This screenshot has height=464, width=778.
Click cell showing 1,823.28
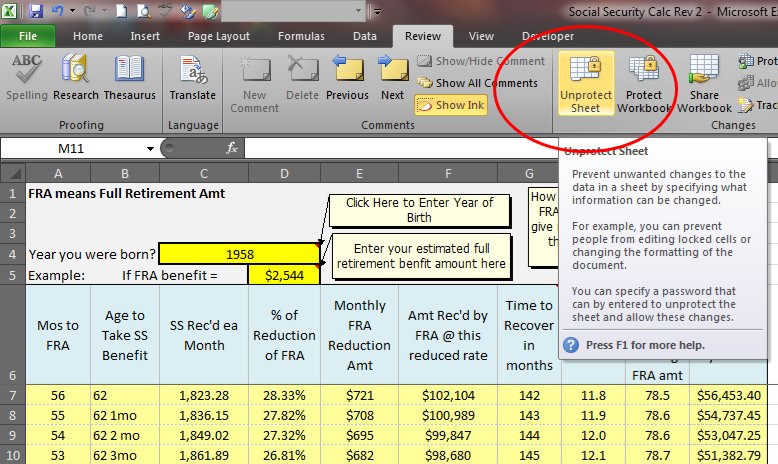click(x=204, y=395)
